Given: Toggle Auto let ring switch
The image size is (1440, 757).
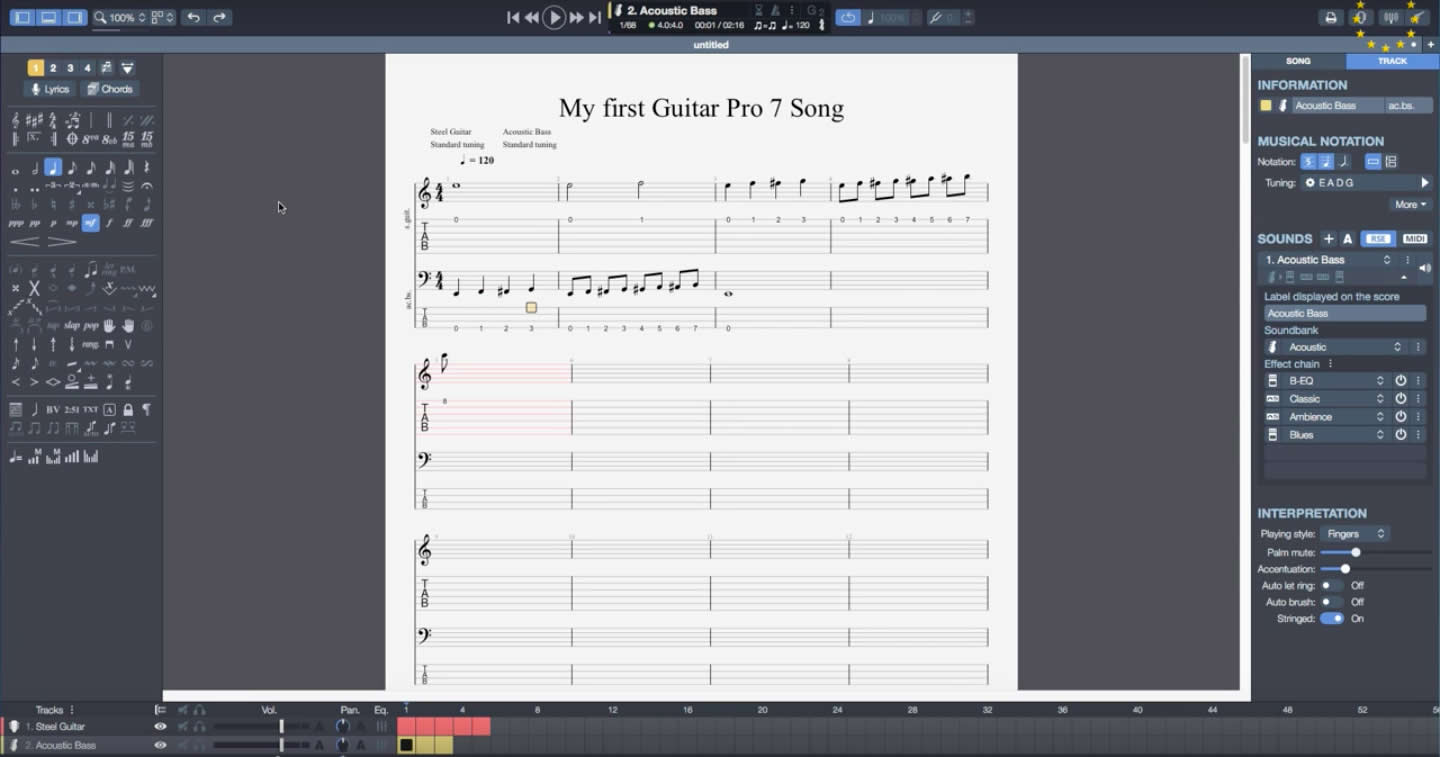Looking at the screenshot, I should (1331, 585).
